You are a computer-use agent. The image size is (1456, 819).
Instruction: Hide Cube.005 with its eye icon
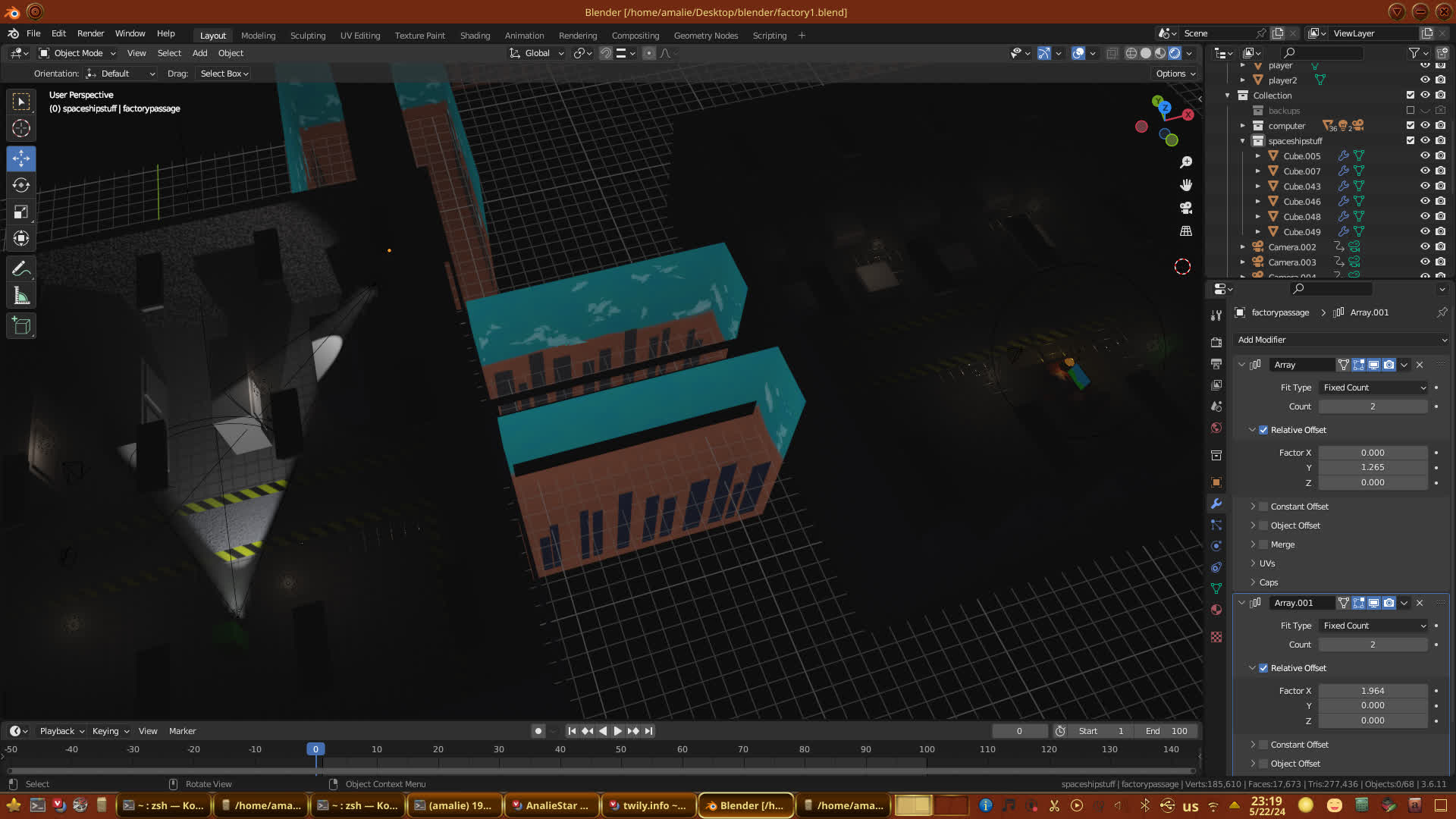pos(1425,156)
